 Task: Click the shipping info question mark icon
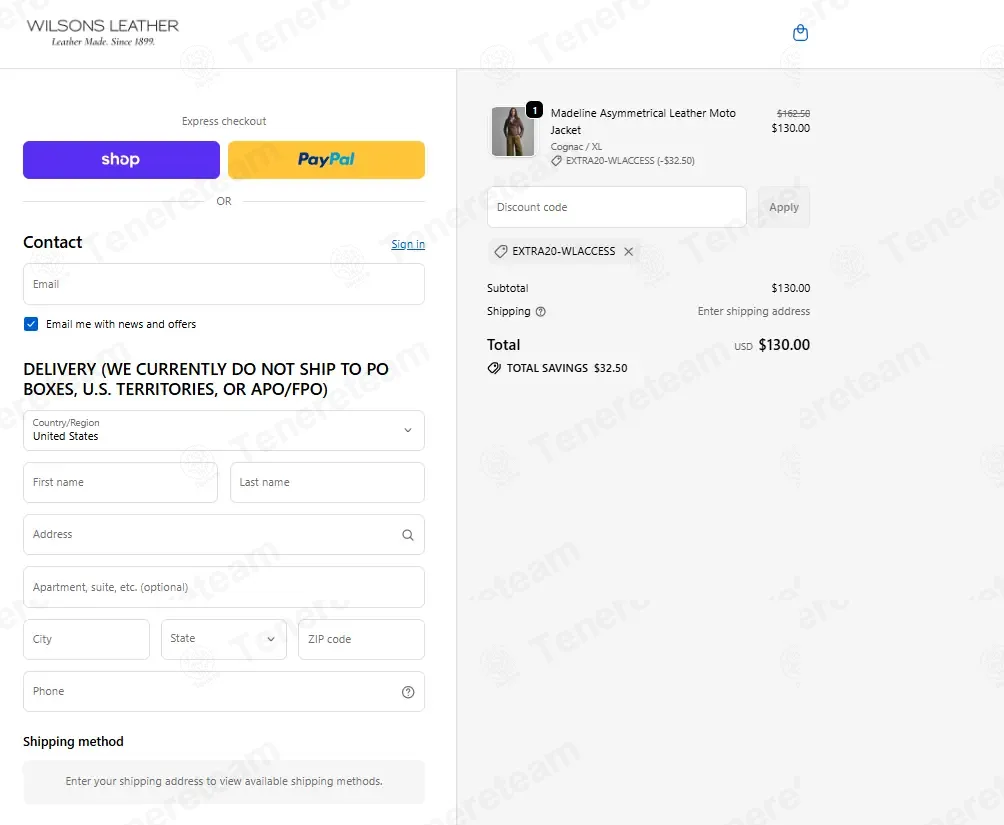pos(540,311)
